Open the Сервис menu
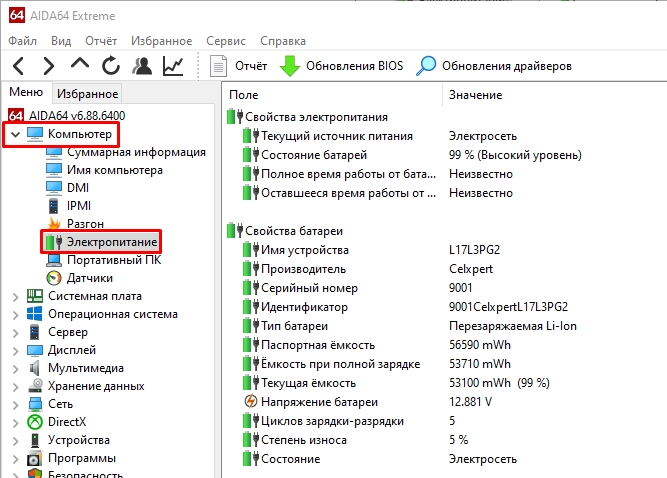The width and height of the screenshot is (667, 478). (x=226, y=41)
